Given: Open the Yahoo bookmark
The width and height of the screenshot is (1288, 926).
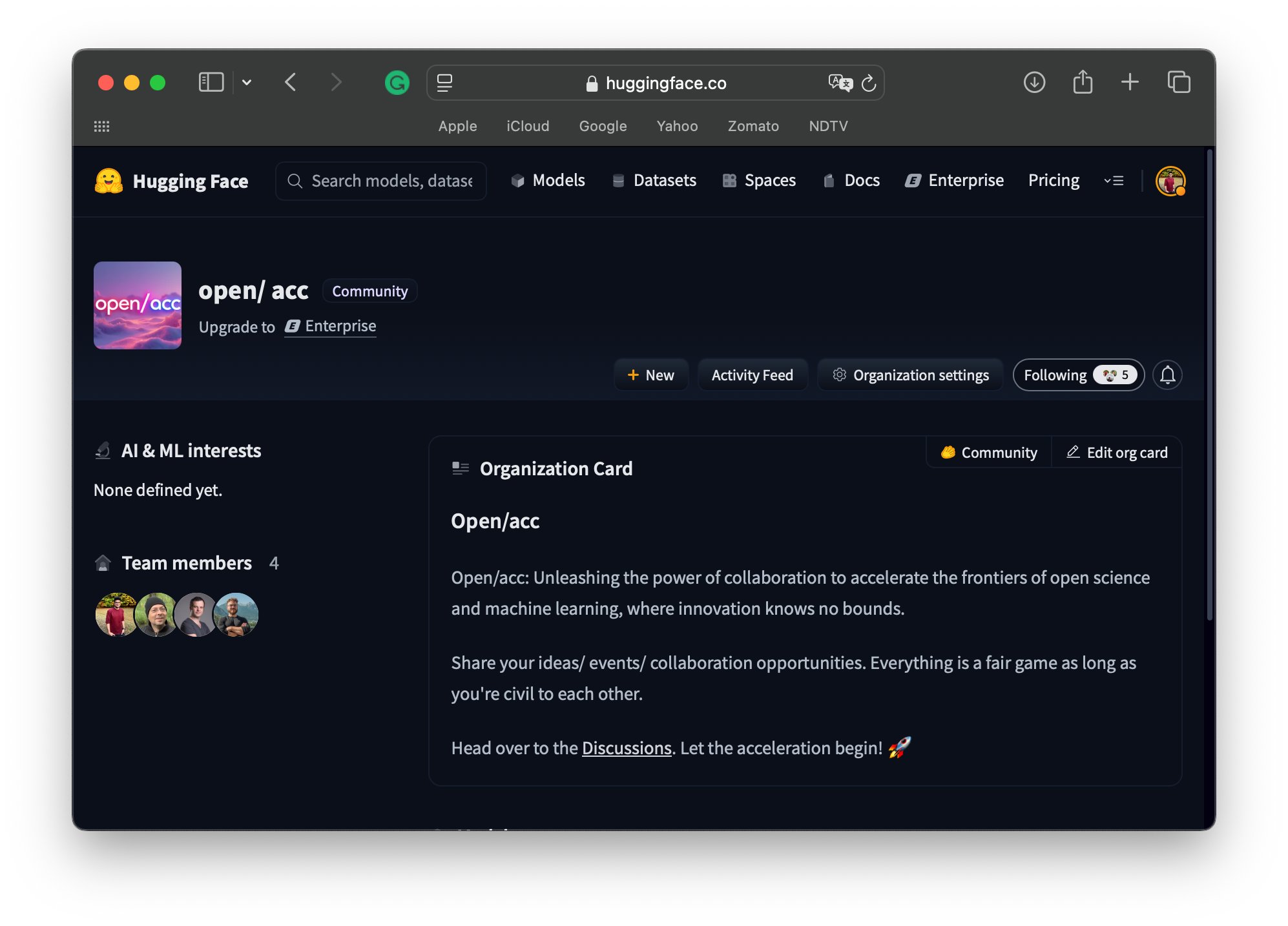Looking at the screenshot, I should (677, 126).
